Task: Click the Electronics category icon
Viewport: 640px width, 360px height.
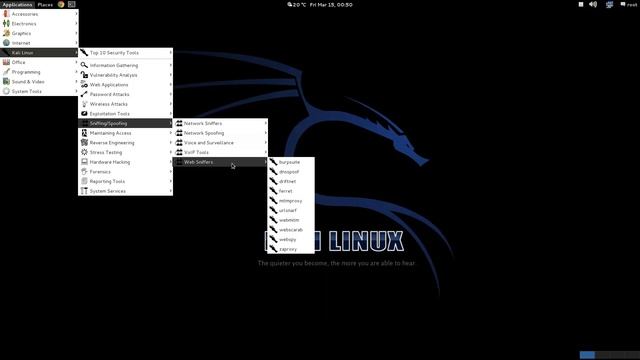Action: click(6, 24)
